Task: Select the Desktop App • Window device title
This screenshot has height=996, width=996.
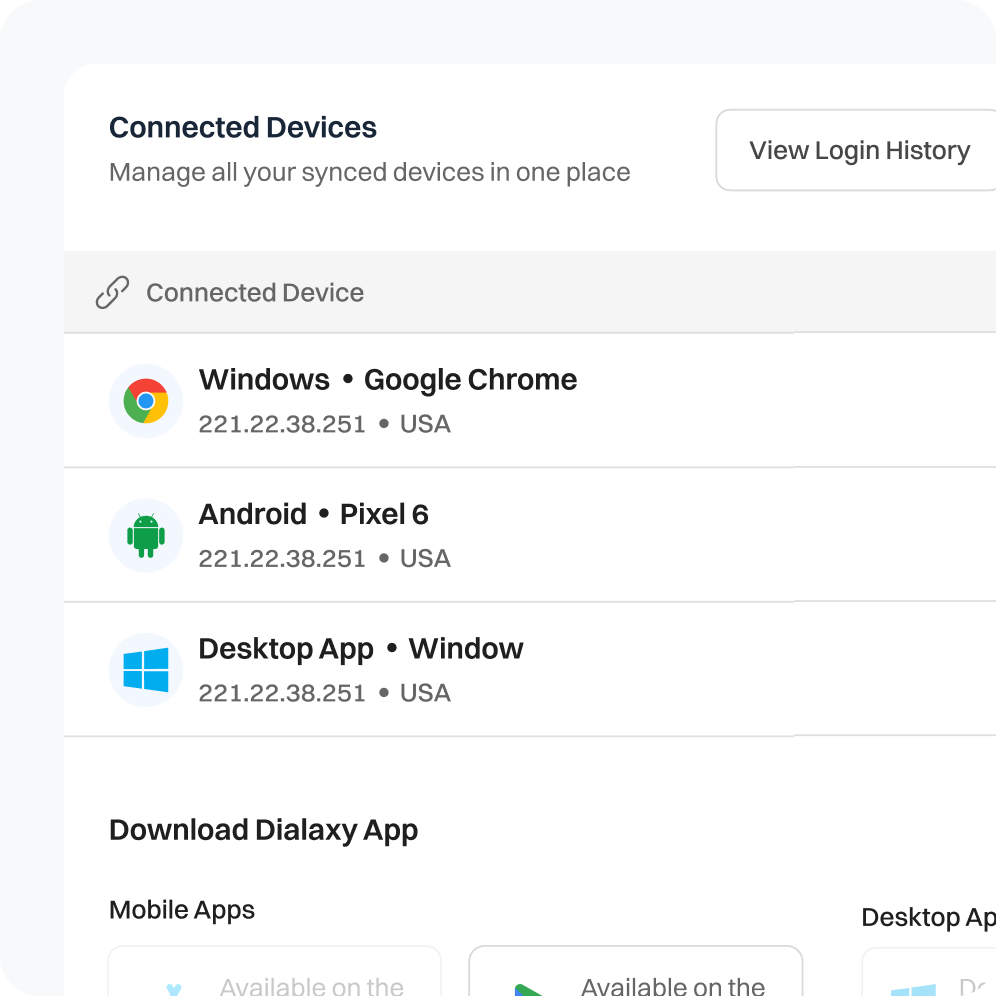Action: click(x=361, y=649)
